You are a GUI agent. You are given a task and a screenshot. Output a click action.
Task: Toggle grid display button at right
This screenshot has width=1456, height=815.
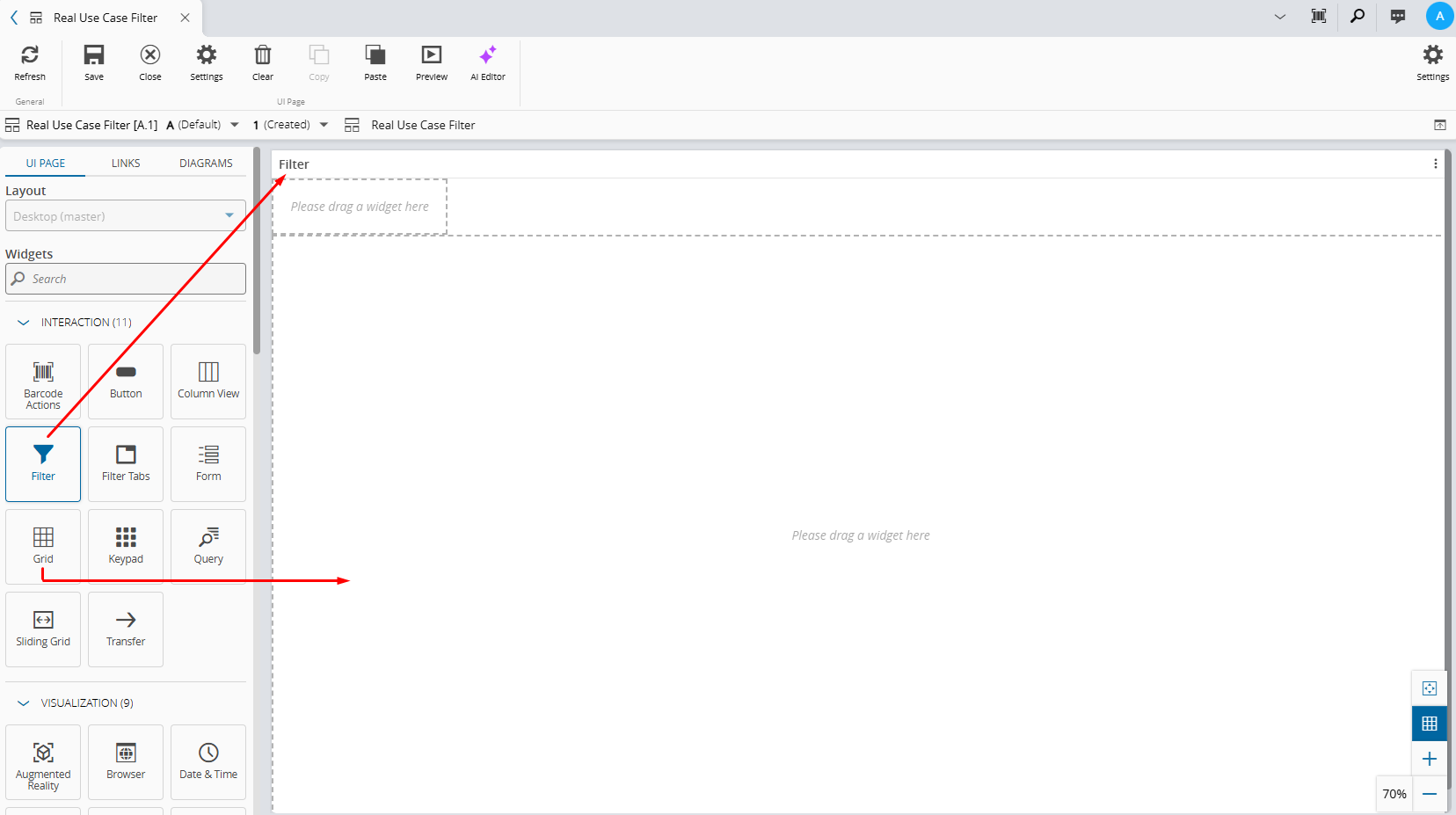(x=1430, y=724)
